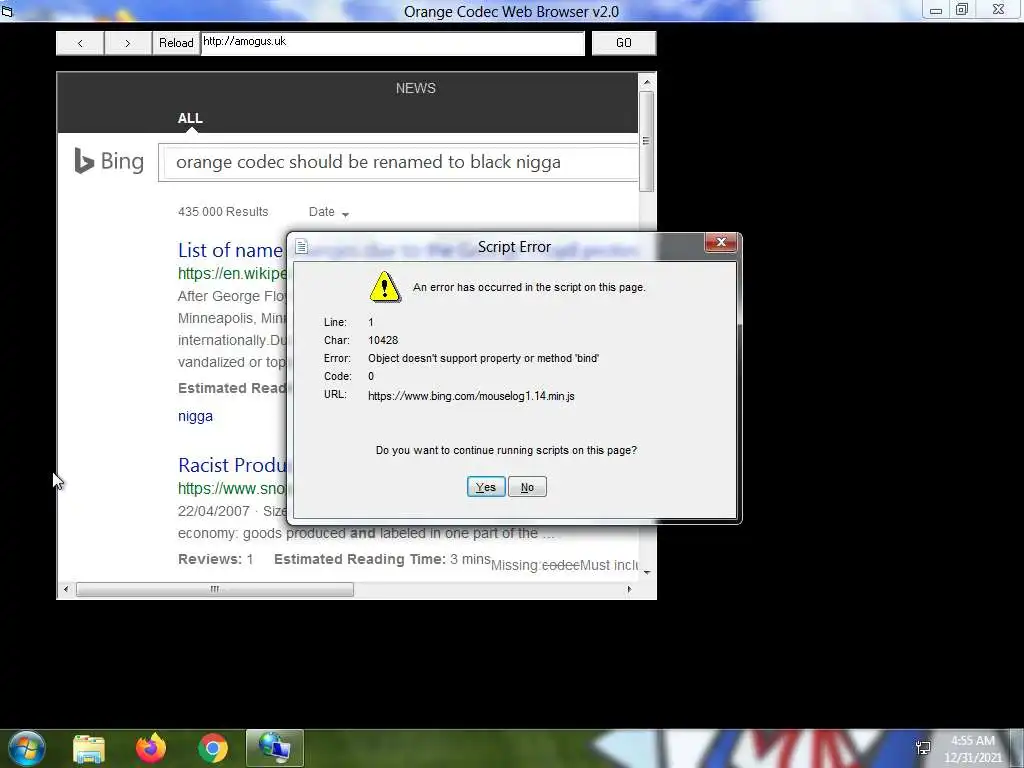Viewport: 1024px width, 768px height.
Task: Open the en.wikipe green URL link
Action: coord(232,274)
